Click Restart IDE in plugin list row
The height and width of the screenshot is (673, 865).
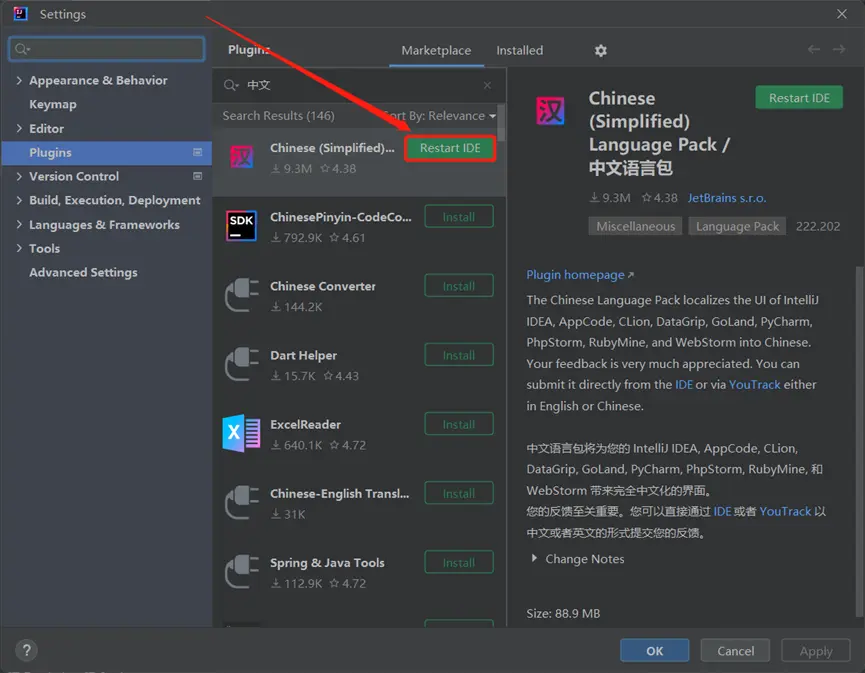point(450,148)
